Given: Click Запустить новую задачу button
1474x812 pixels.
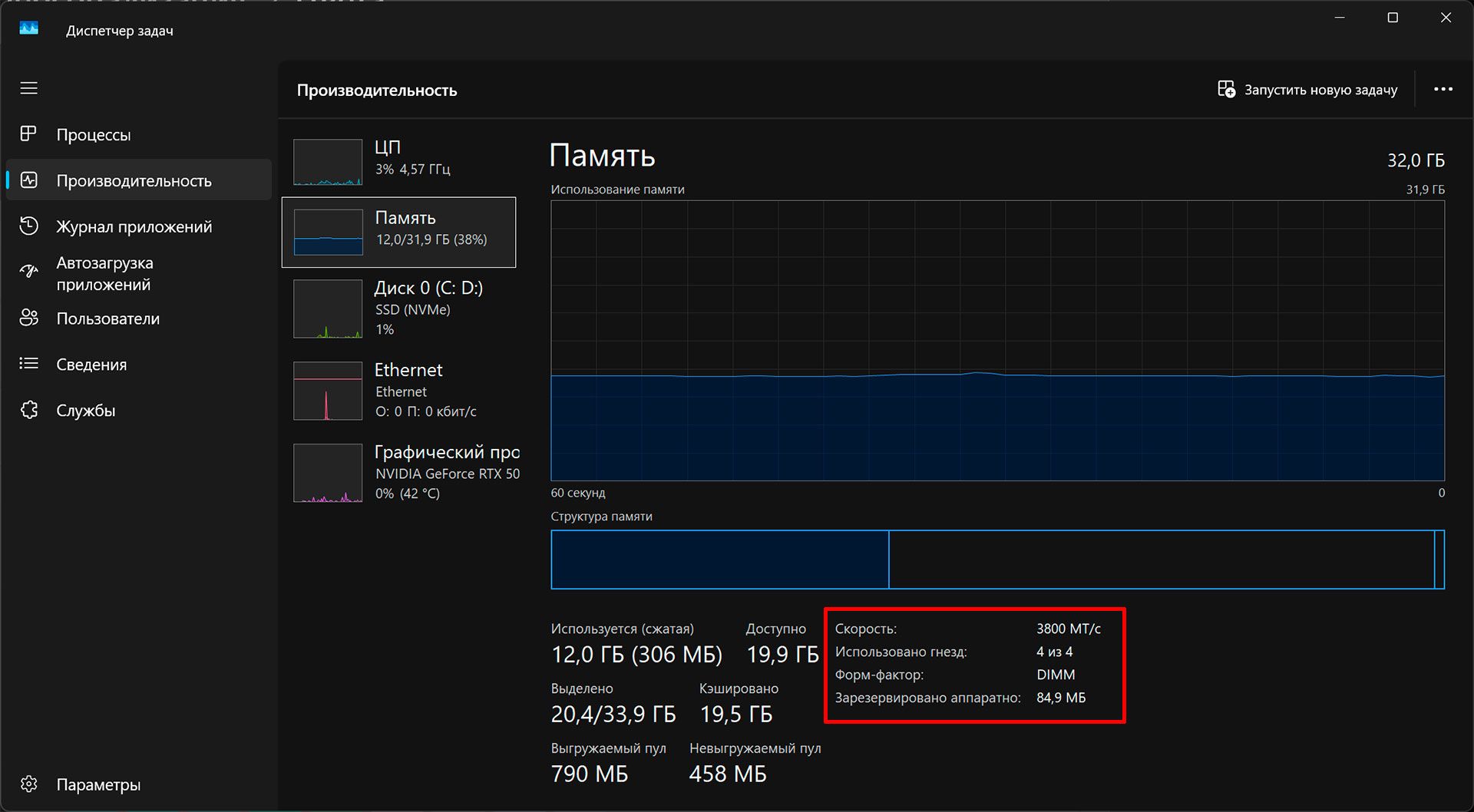Looking at the screenshot, I should 1307,90.
